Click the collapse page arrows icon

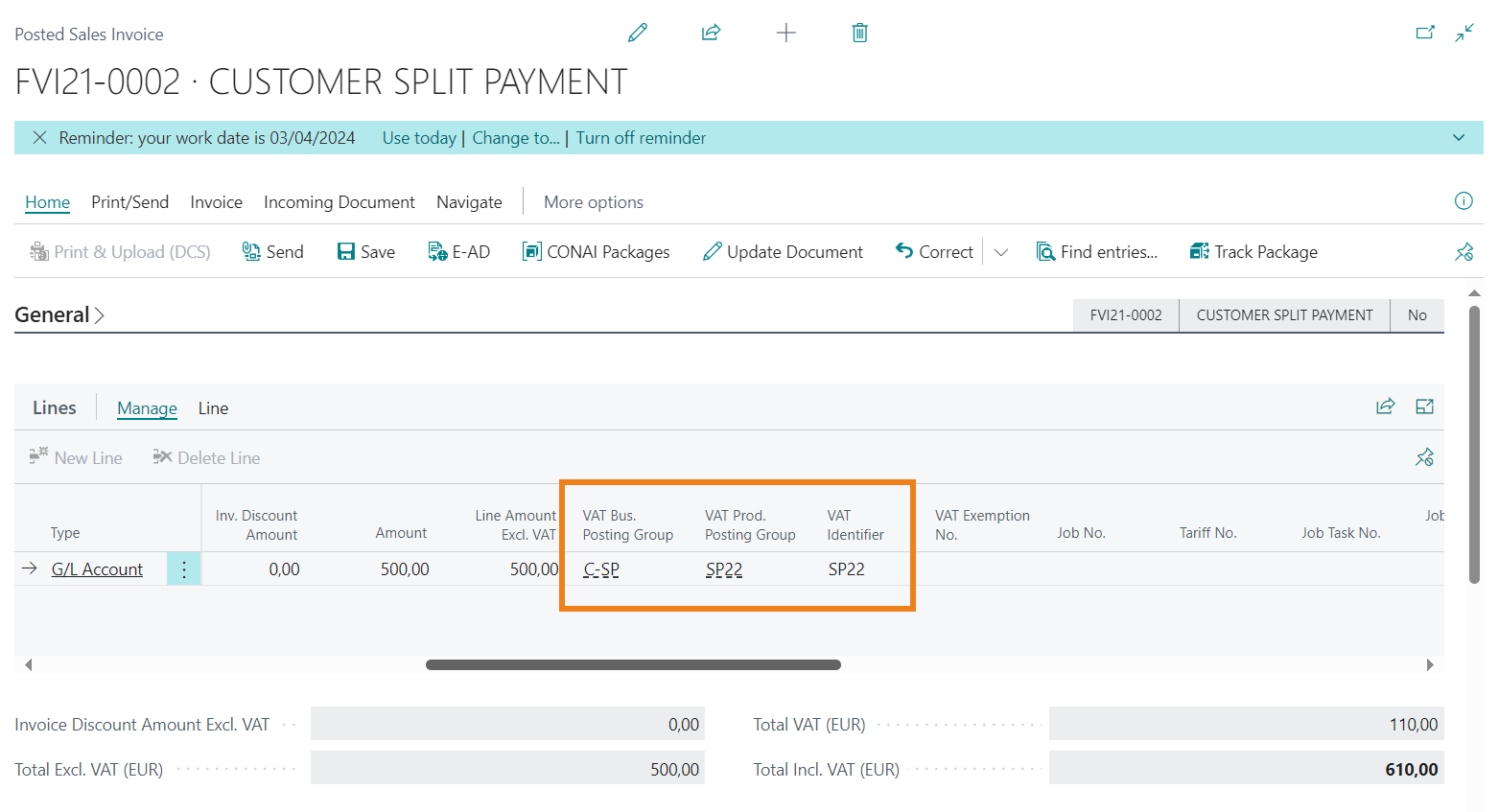1464,34
